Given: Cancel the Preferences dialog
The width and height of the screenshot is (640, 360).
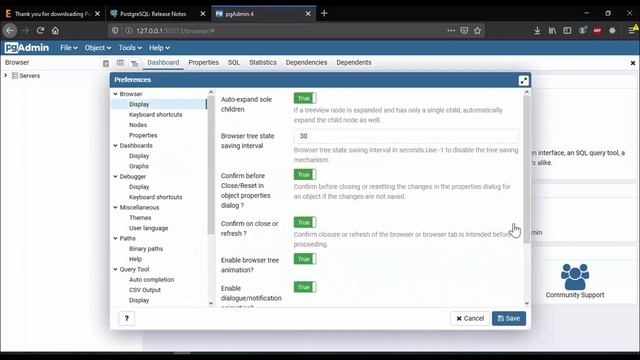Looking at the screenshot, I should (470, 318).
